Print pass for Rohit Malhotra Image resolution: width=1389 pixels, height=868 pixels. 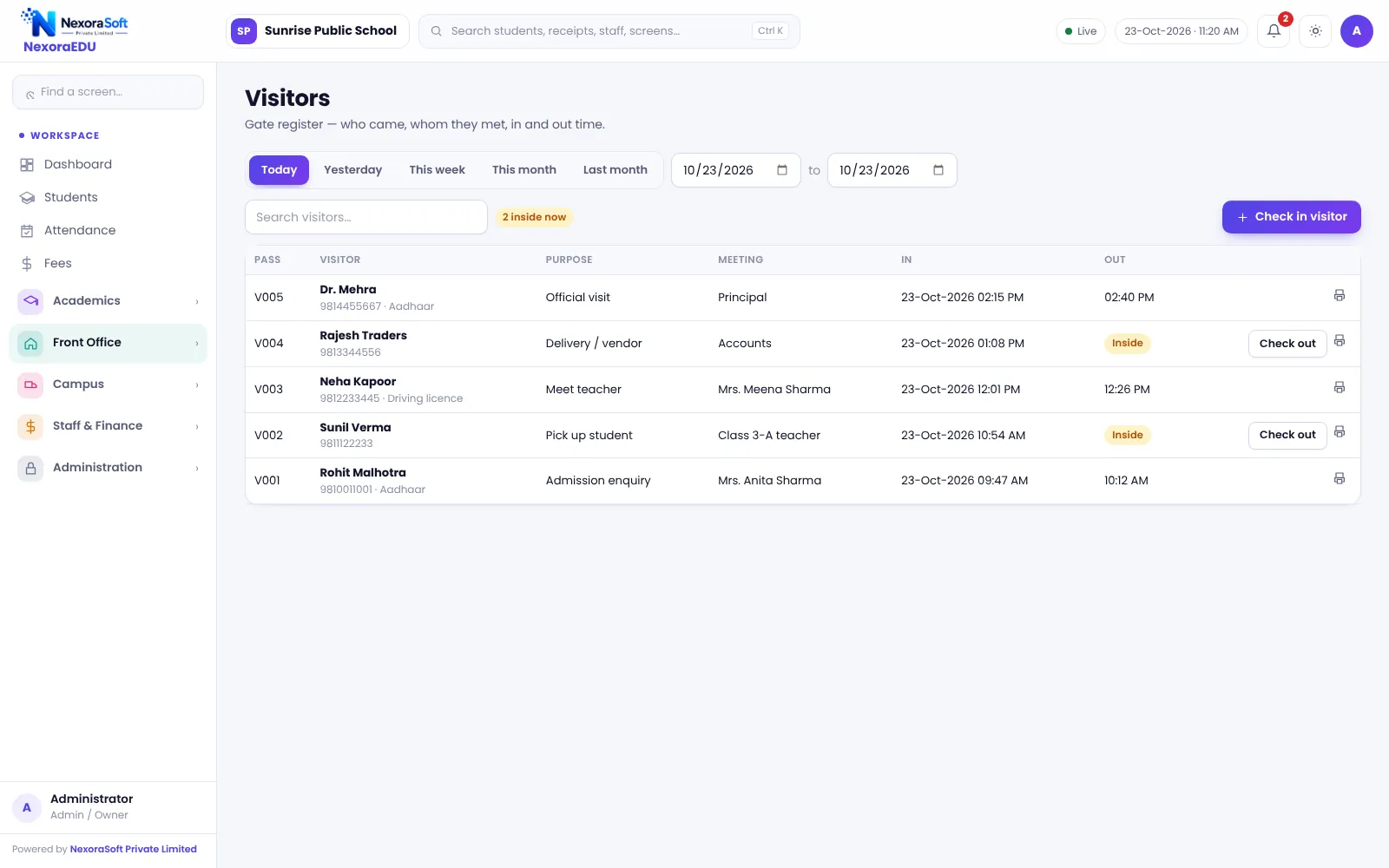(1340, 478)
